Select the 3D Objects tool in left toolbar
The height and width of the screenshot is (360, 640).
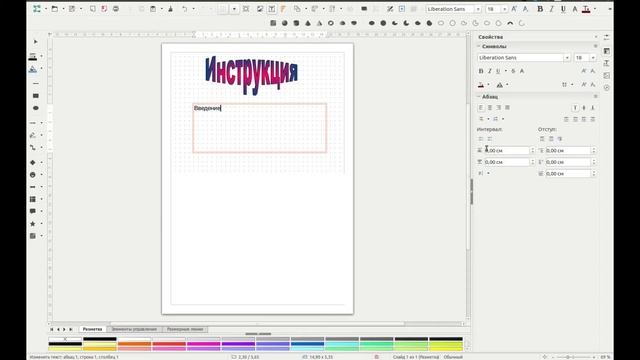point(33,236)
